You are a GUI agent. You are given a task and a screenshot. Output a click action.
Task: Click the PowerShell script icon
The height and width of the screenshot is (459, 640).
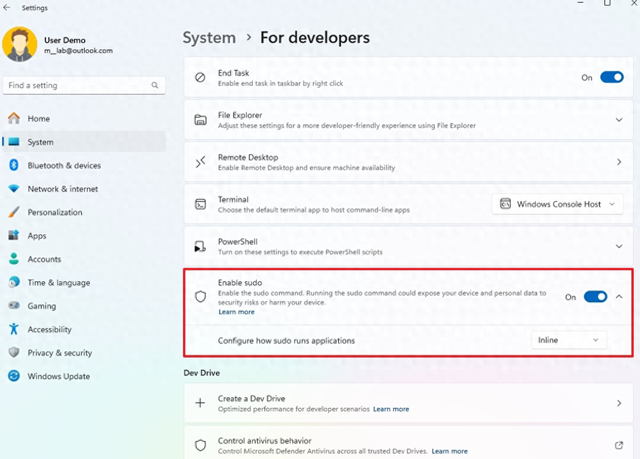[200, 246]
